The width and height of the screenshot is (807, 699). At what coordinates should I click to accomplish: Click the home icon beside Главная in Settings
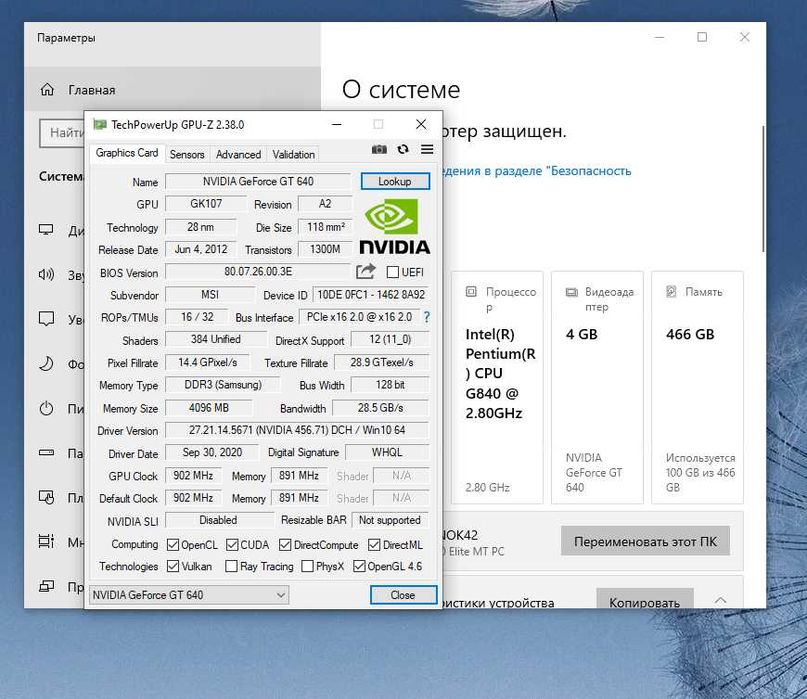coord(47,90)
